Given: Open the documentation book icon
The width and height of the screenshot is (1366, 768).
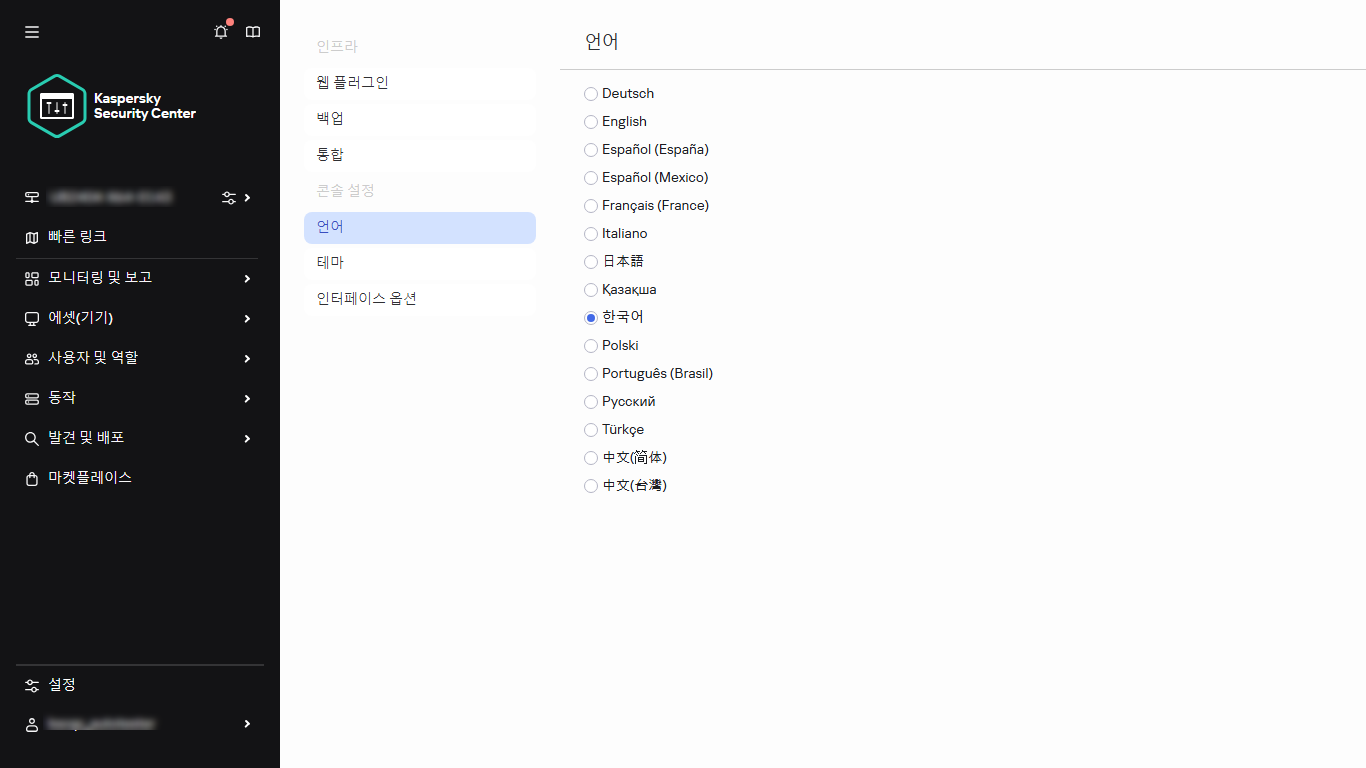Looking at the screenshot, I should tap(252, 31).
